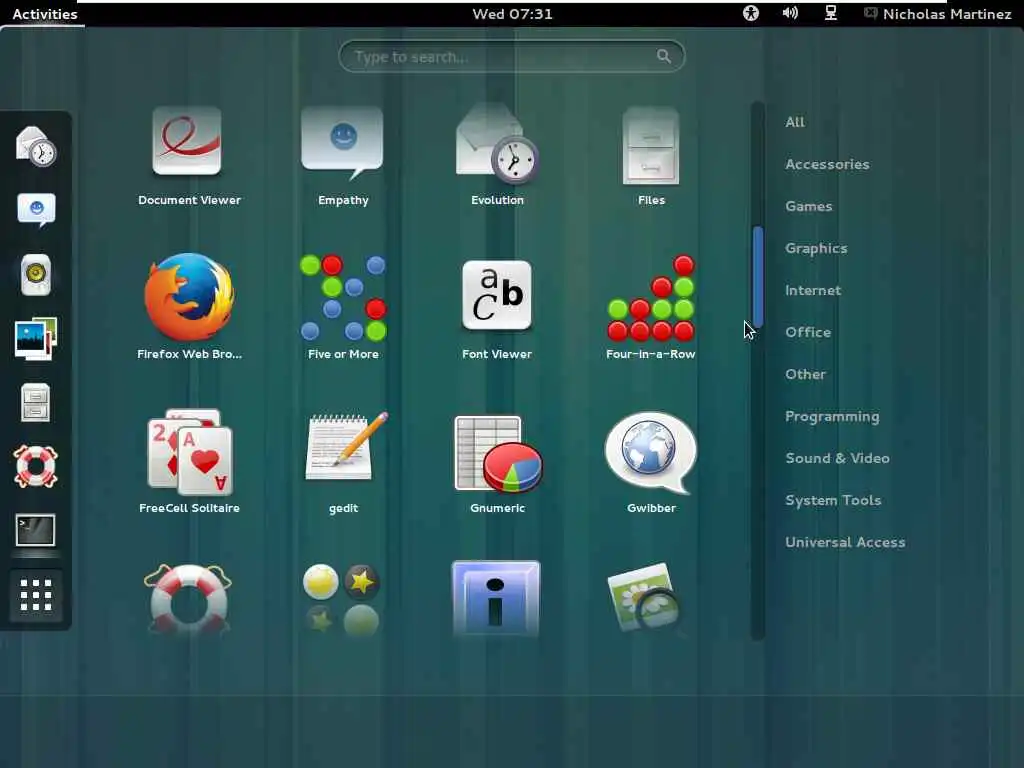Show All application categories

[795, 122]
